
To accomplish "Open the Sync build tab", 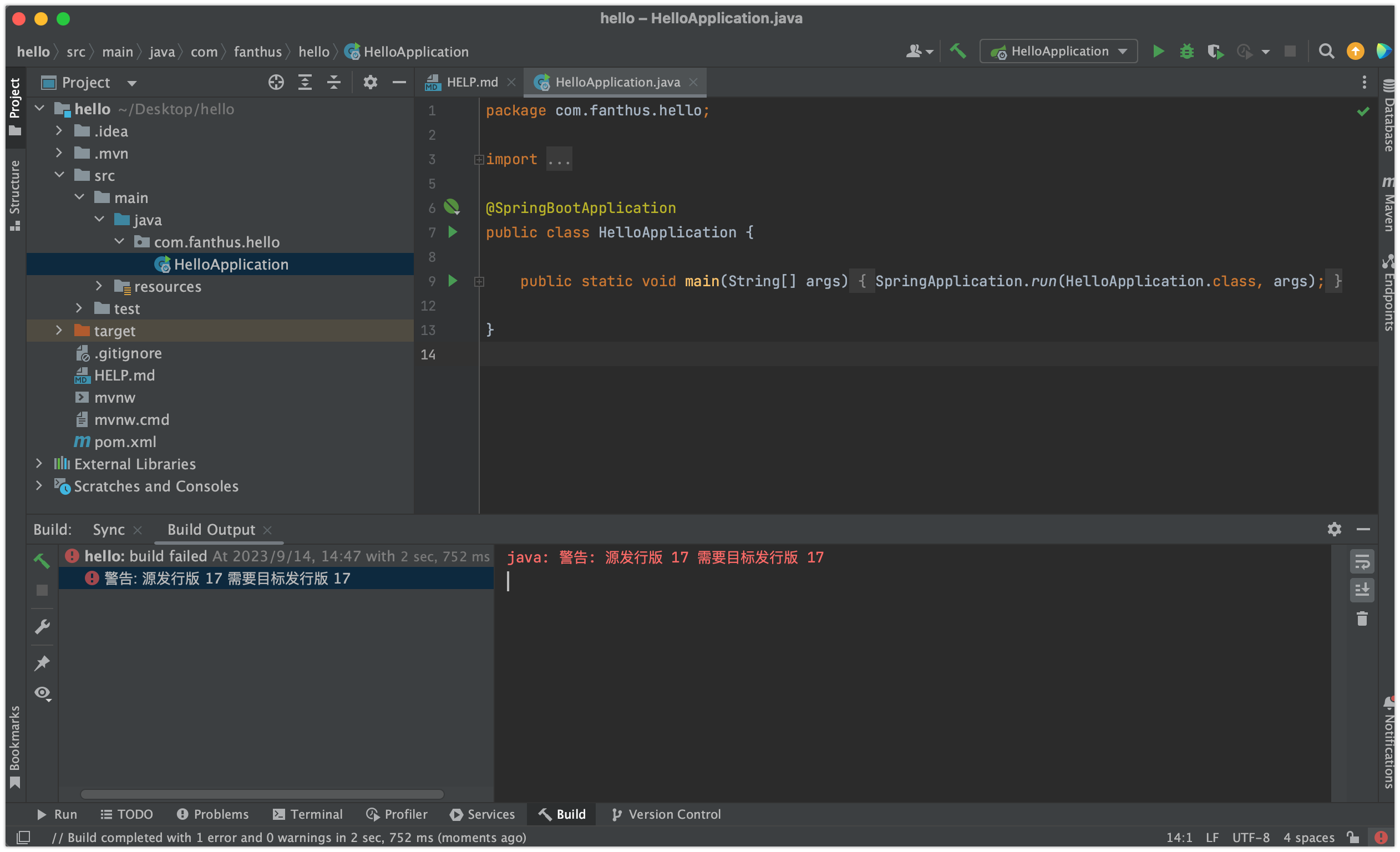I will tap(108, 529).
